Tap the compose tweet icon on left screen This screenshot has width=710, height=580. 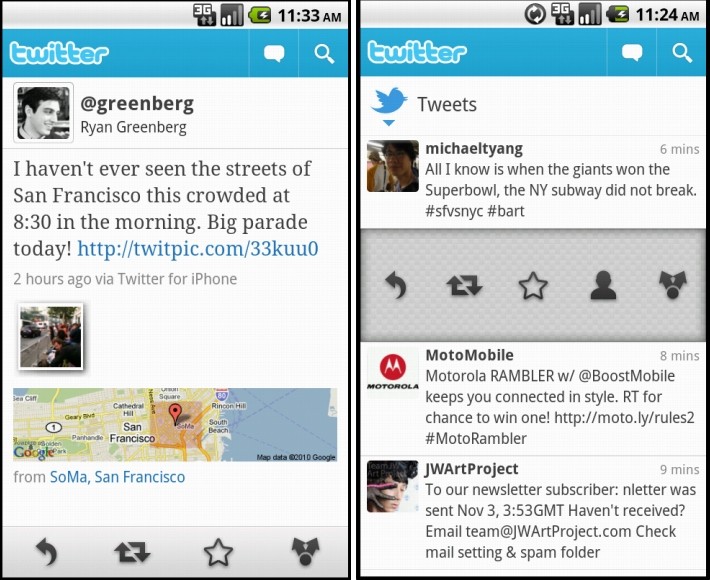pos(274,53)
